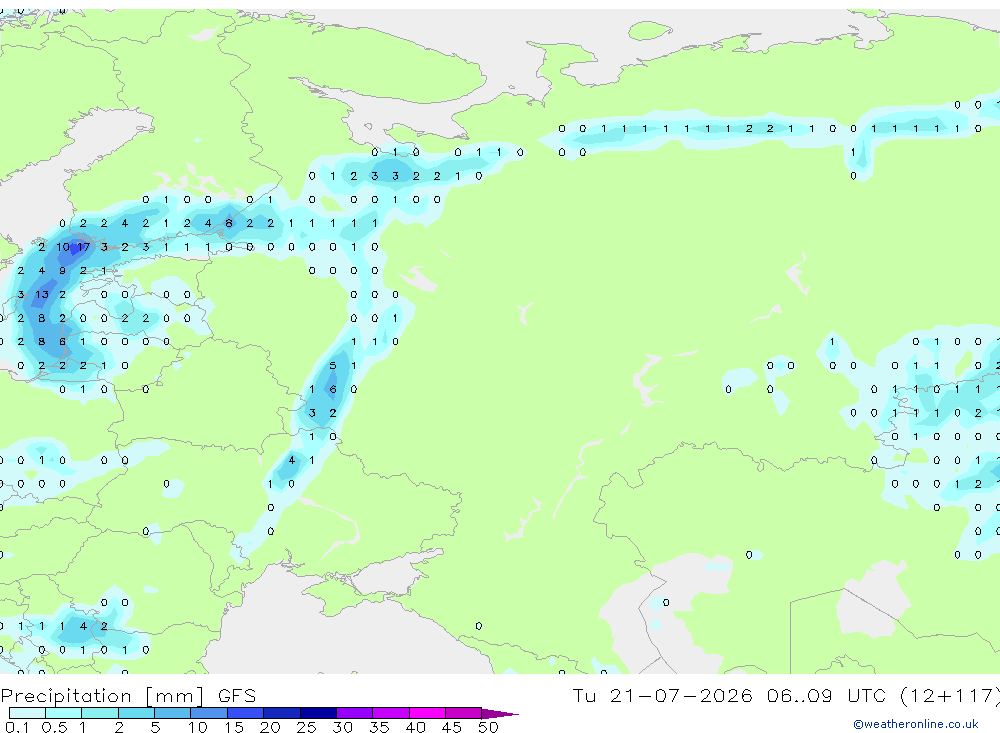
Task: Select the 'Precipitation [mm] GFS' title text
Action: coord(128,696)
